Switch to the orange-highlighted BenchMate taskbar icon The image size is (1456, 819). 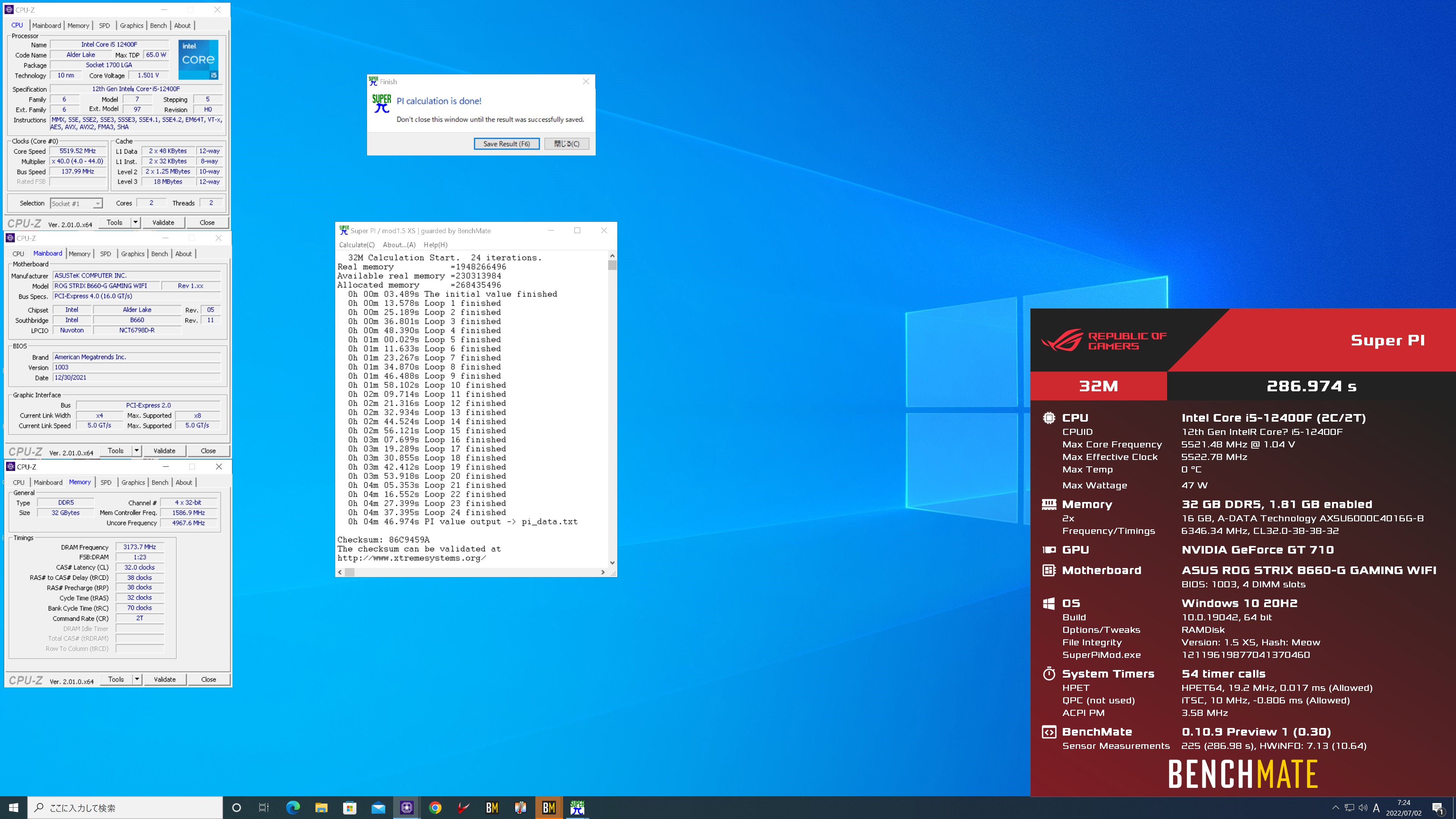[549, 808]
